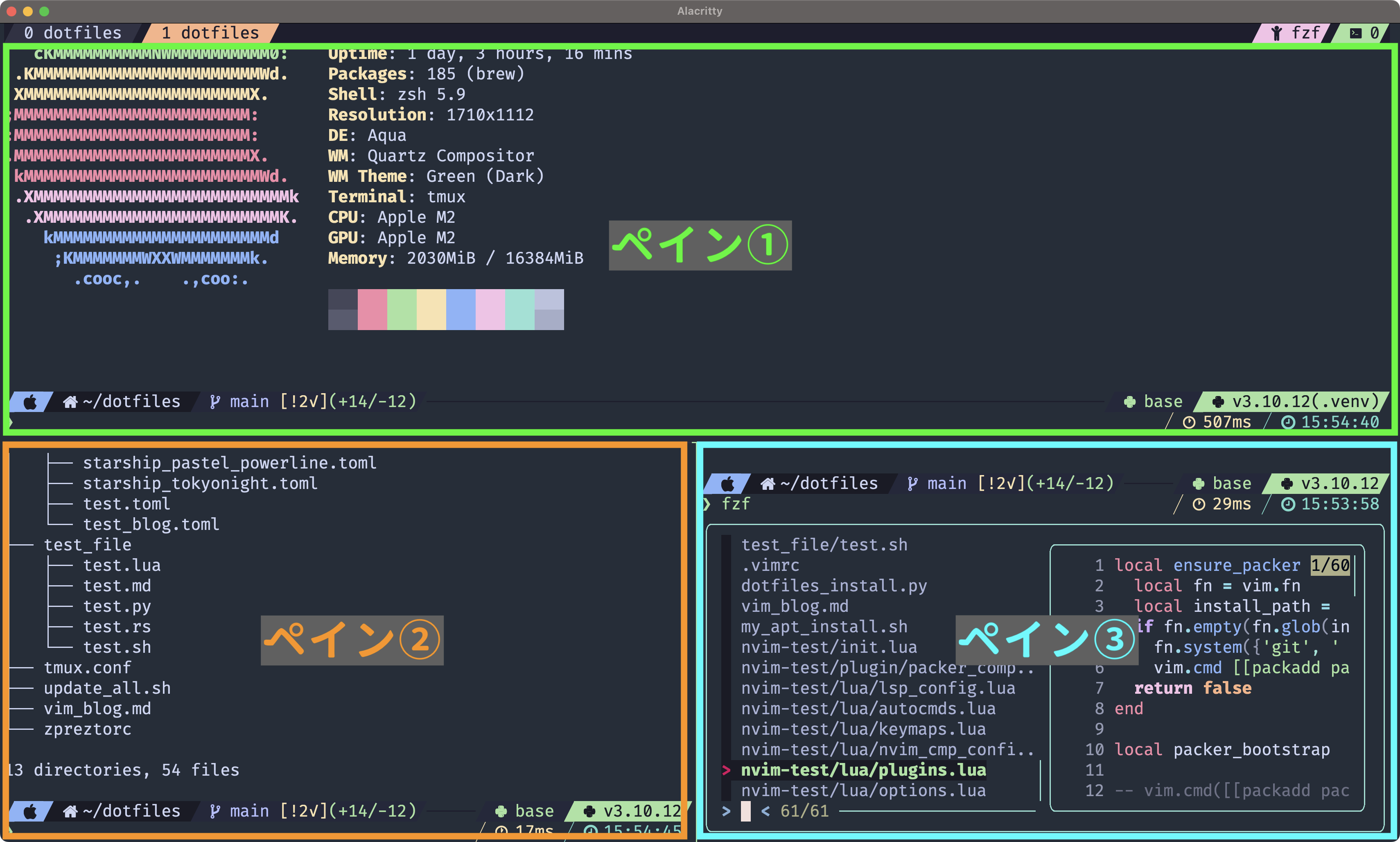Select nvim-test/lua/plugins.lua in fzf list

tap(863, 770)
